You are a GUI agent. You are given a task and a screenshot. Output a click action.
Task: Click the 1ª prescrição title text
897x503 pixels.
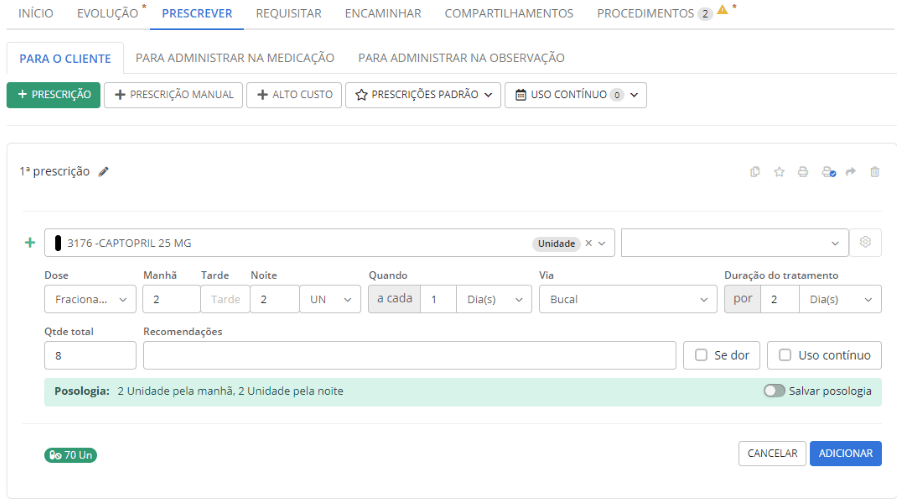click(54, 172)
